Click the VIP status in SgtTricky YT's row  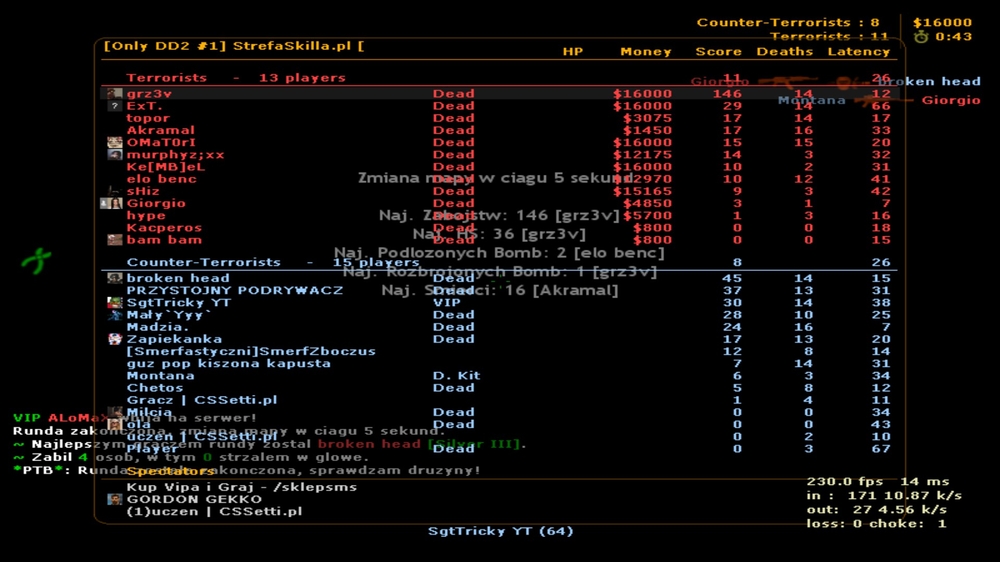446,302
